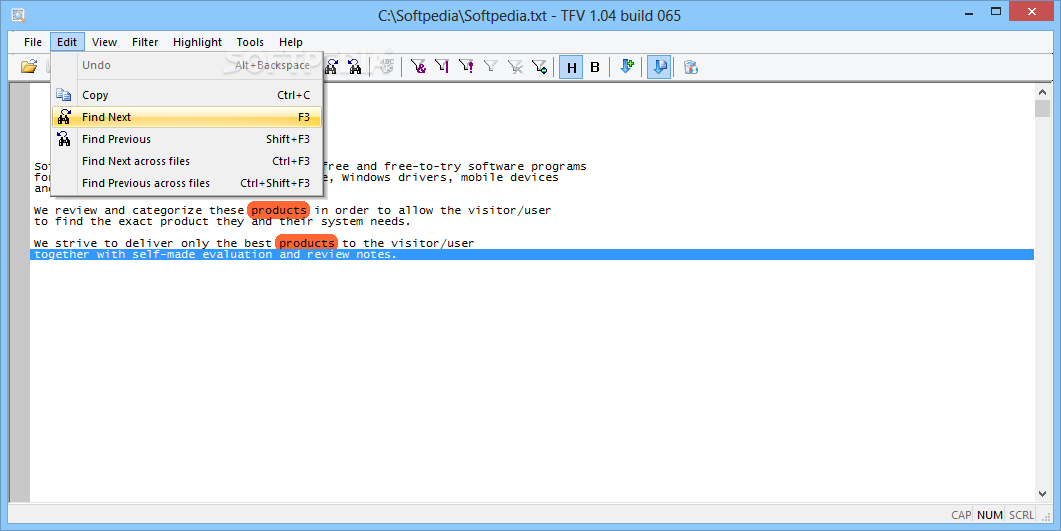Click the plain gray funnel filter icon
This screenshot has height=531, width=1061.
(491, 66)
